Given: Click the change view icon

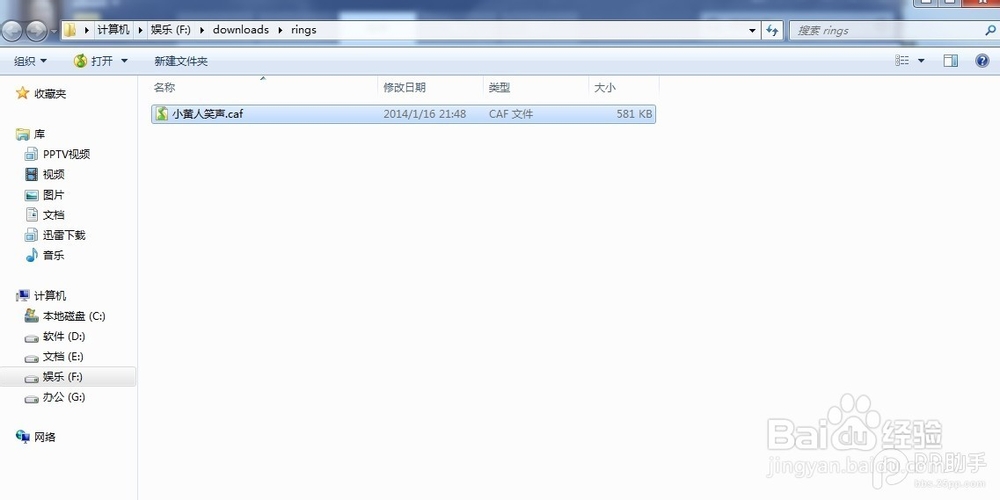Looking at the screenshot, I should 902,61.
